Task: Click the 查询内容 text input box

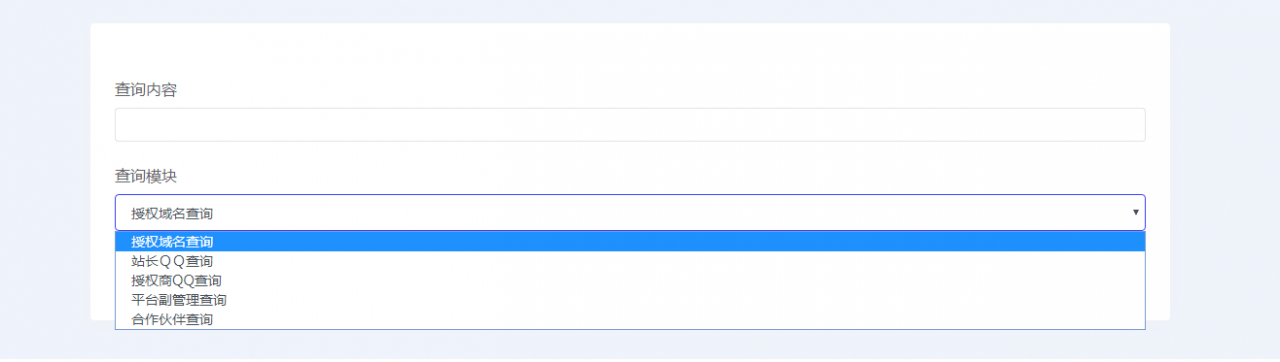Action: (630, 125)
